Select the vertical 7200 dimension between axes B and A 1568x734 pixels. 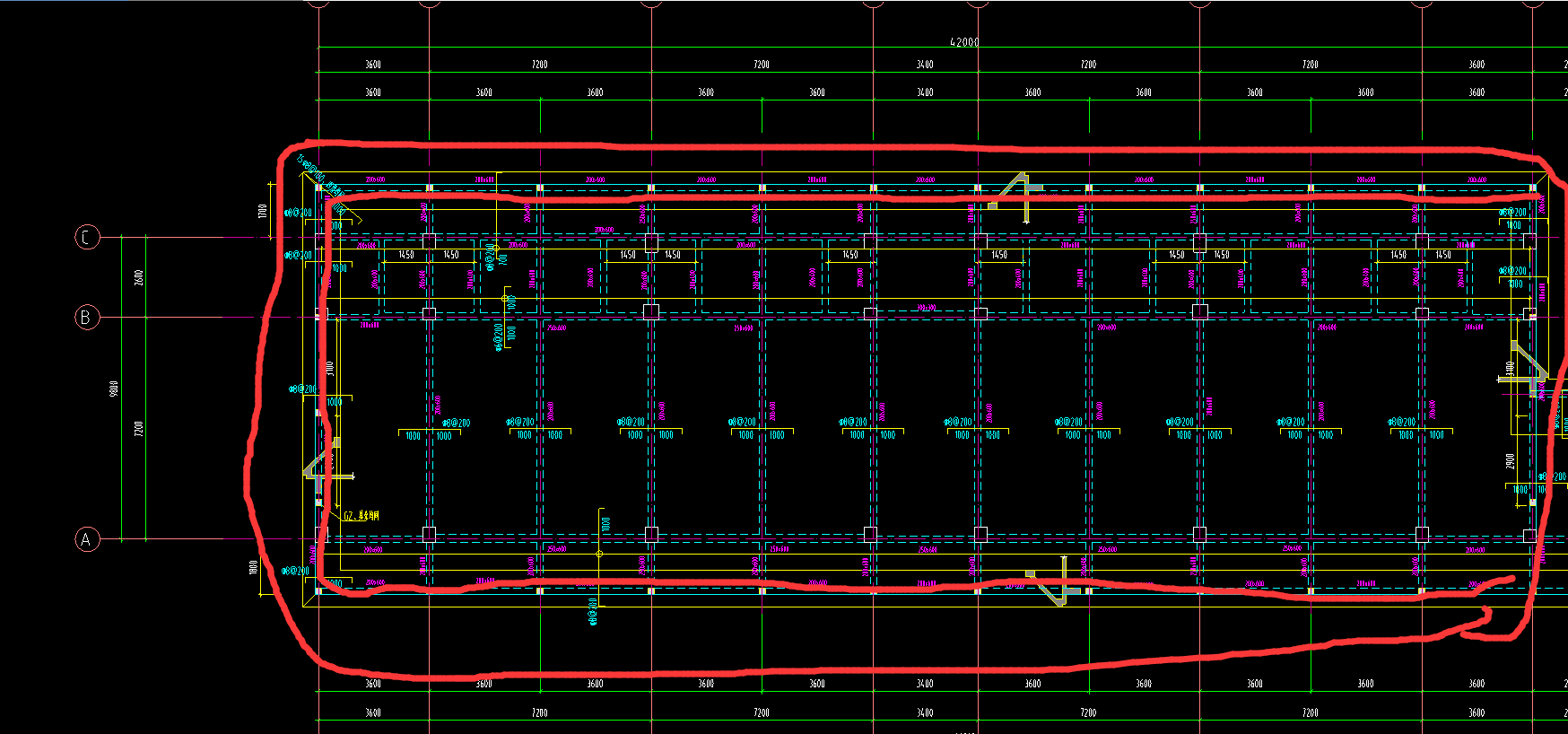point(138,428)
